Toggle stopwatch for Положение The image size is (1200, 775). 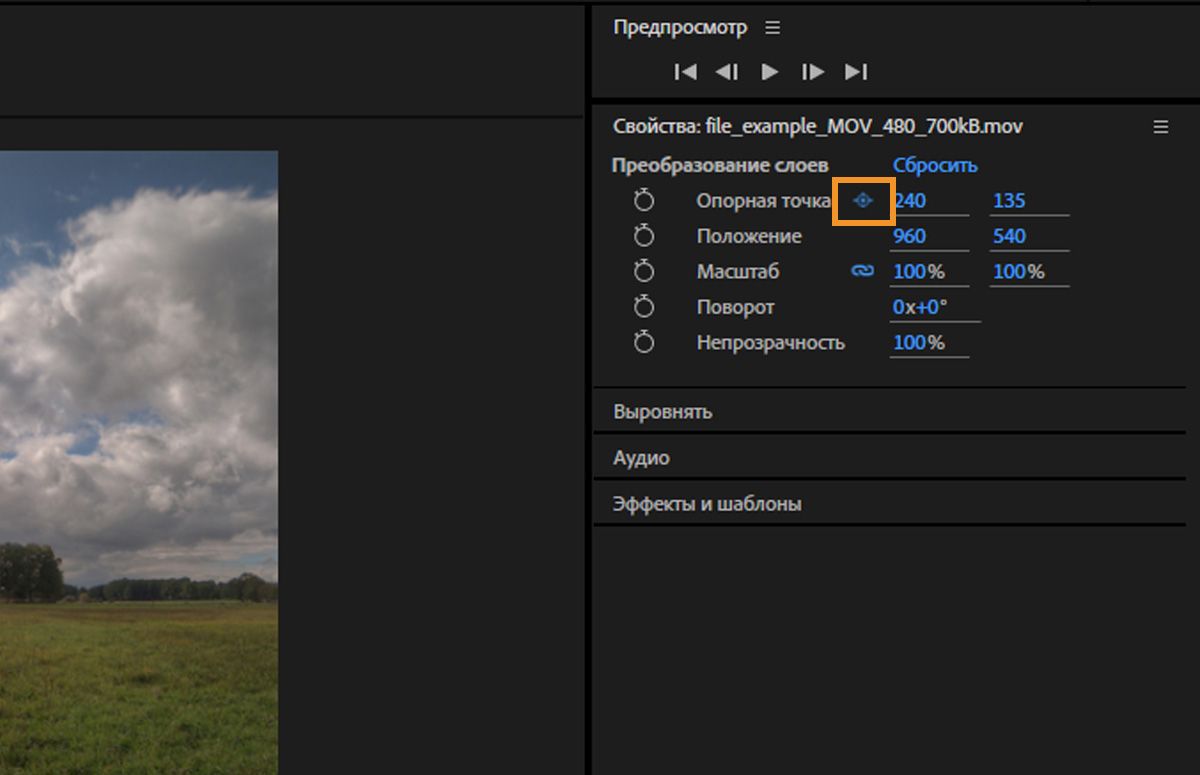tap(644, 236)
